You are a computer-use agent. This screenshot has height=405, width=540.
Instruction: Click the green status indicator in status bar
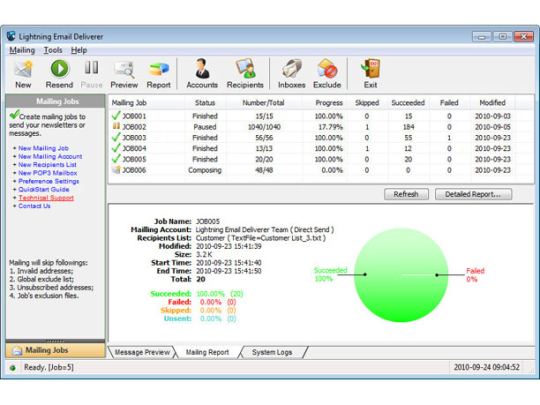click(13, 368)
